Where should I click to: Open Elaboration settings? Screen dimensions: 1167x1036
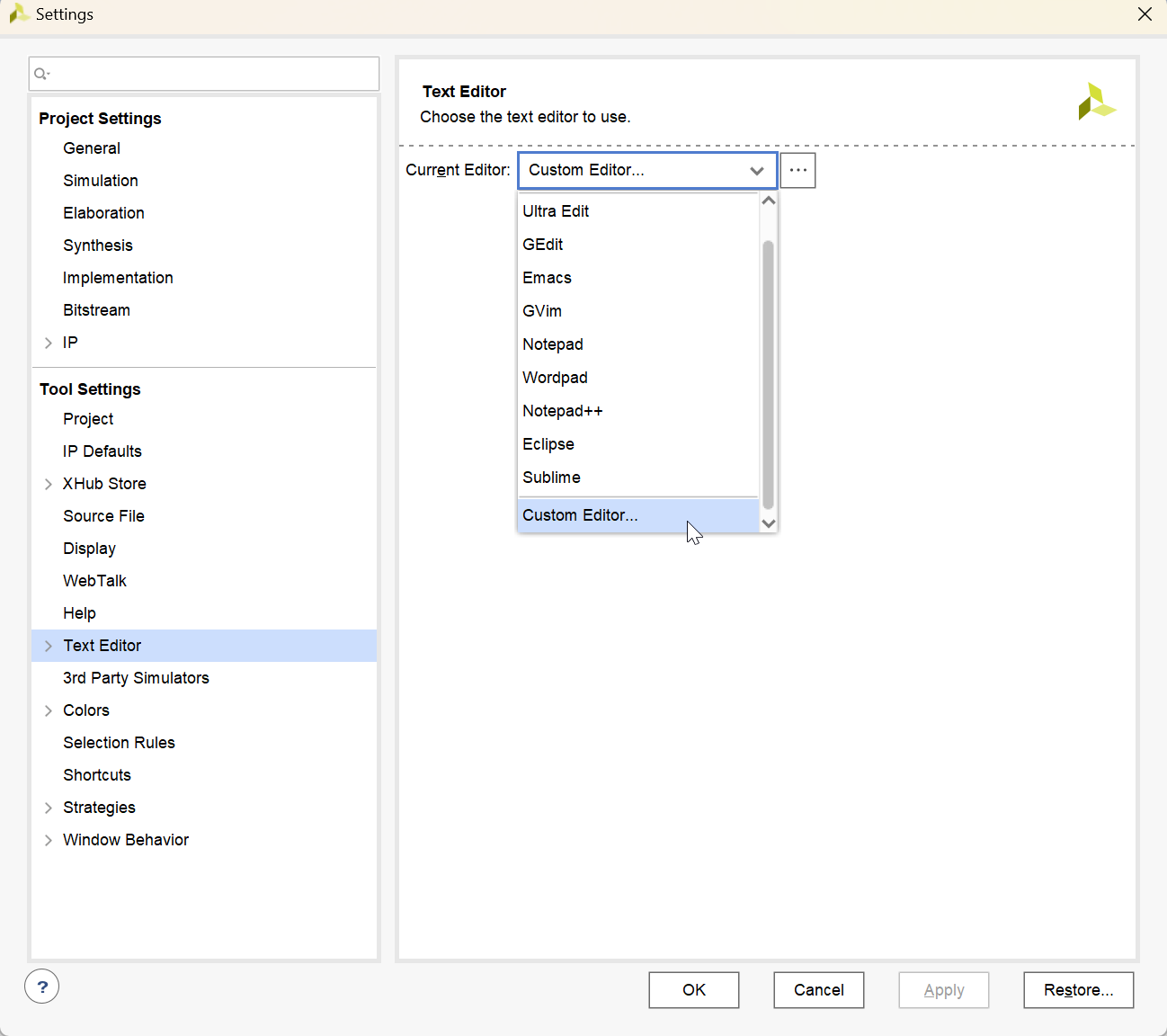[103, 213]
